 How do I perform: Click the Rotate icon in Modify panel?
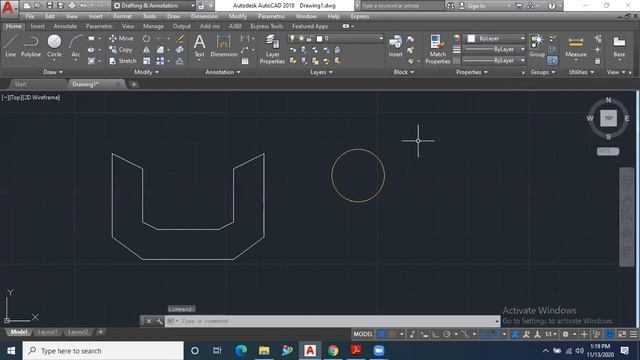pyautogui.click(x=147, y=38)
